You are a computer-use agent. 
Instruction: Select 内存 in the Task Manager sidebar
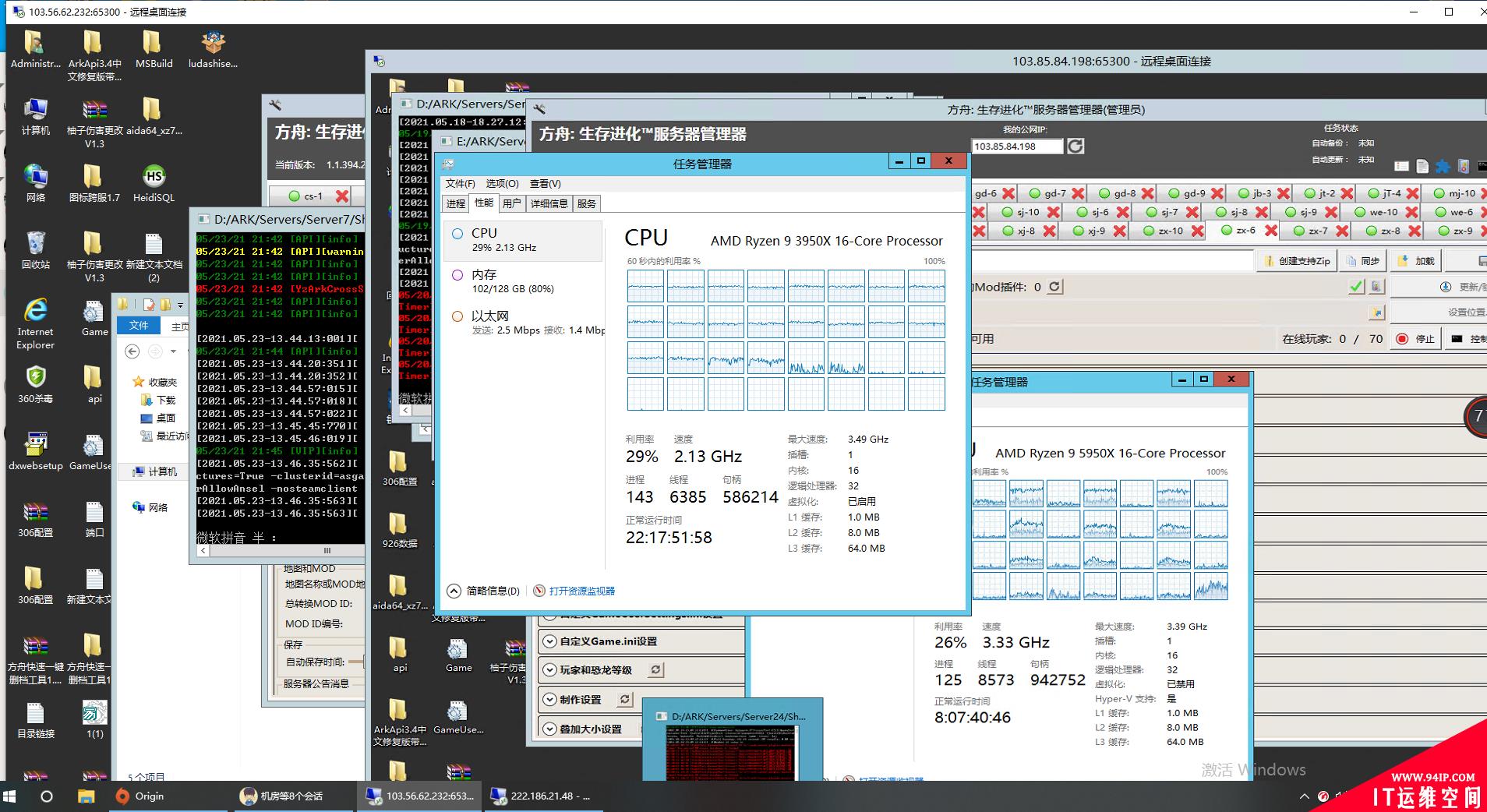(x=523, y=281)
